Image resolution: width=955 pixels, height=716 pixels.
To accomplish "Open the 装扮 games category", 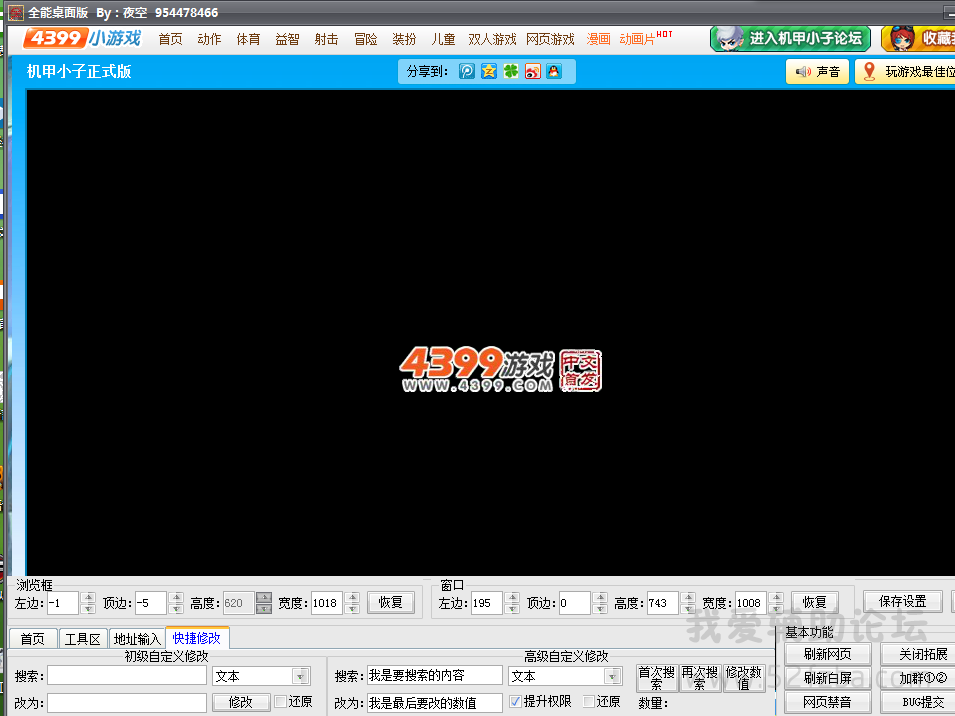I will (404, 39).
